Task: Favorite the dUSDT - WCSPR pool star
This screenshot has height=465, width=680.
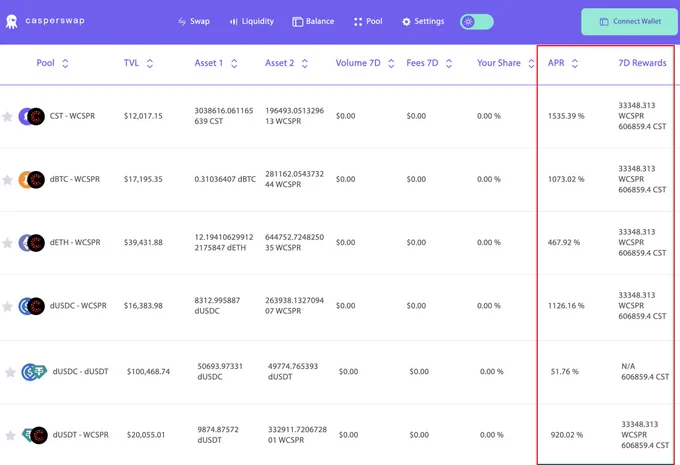Action: tap(10, 435)
